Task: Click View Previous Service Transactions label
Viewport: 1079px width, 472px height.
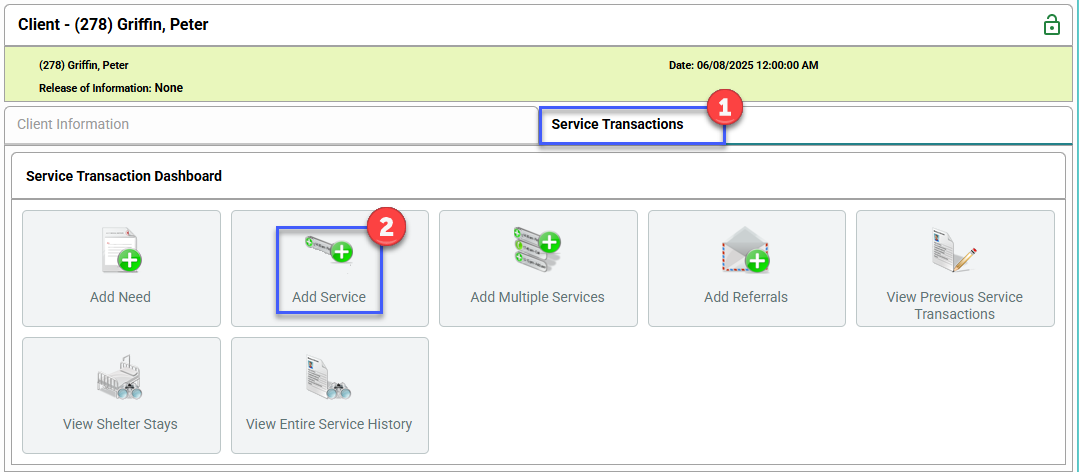Action: pyautogui.click(x=955, y=305)
